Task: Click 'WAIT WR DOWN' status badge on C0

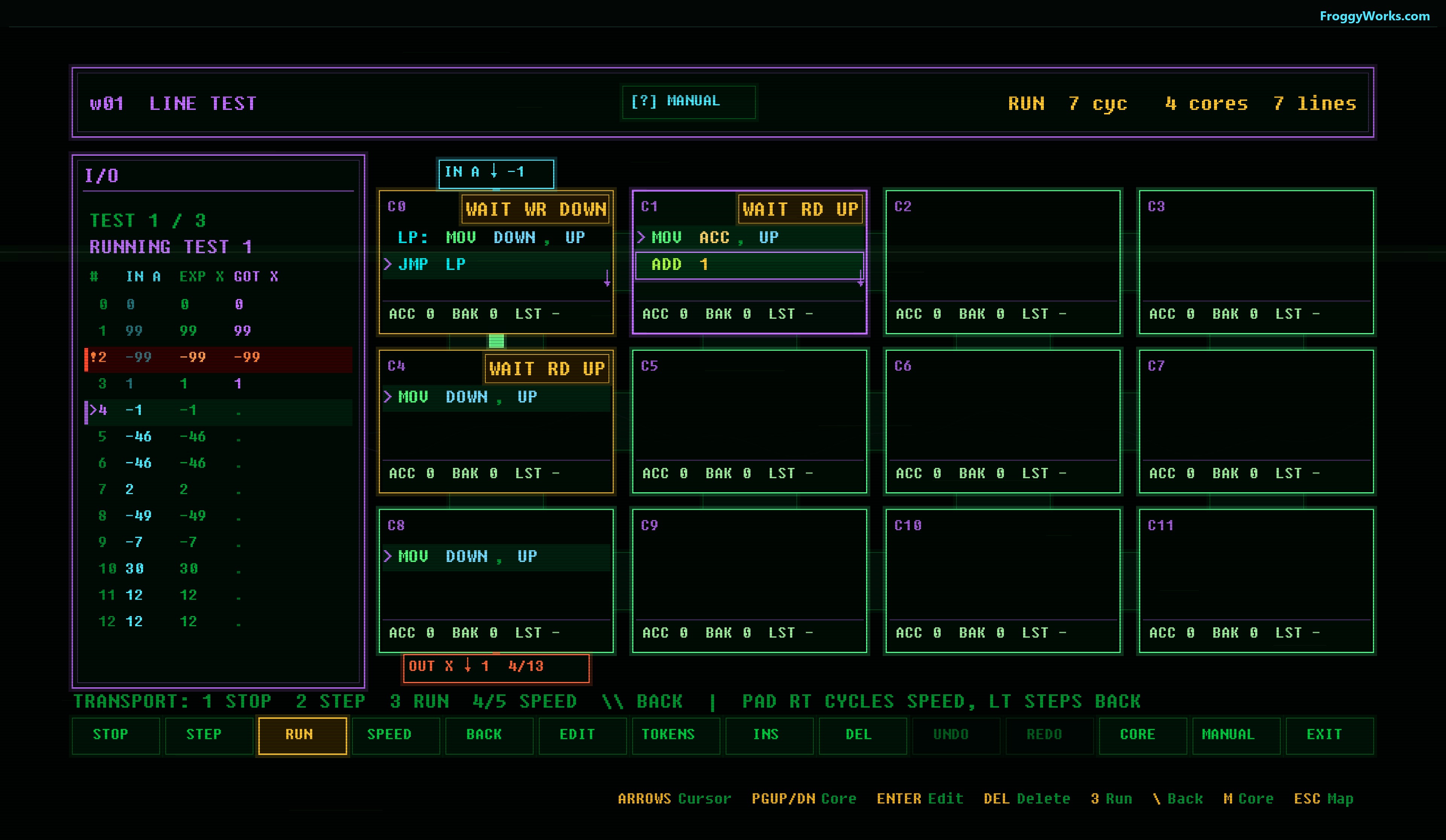Action: tap(535, 209)
